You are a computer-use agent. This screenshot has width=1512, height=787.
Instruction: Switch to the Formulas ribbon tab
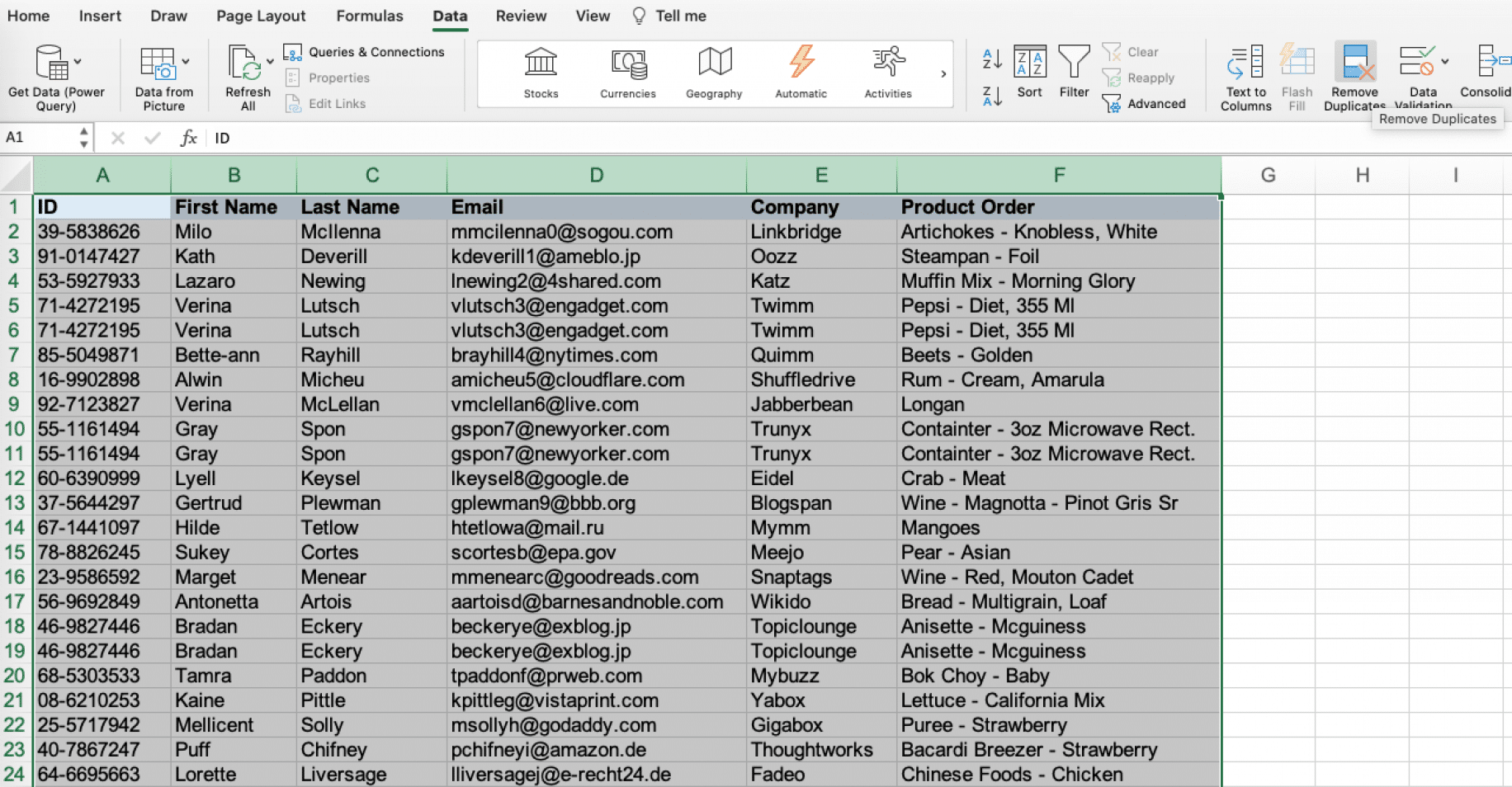(x=370, y=16)
